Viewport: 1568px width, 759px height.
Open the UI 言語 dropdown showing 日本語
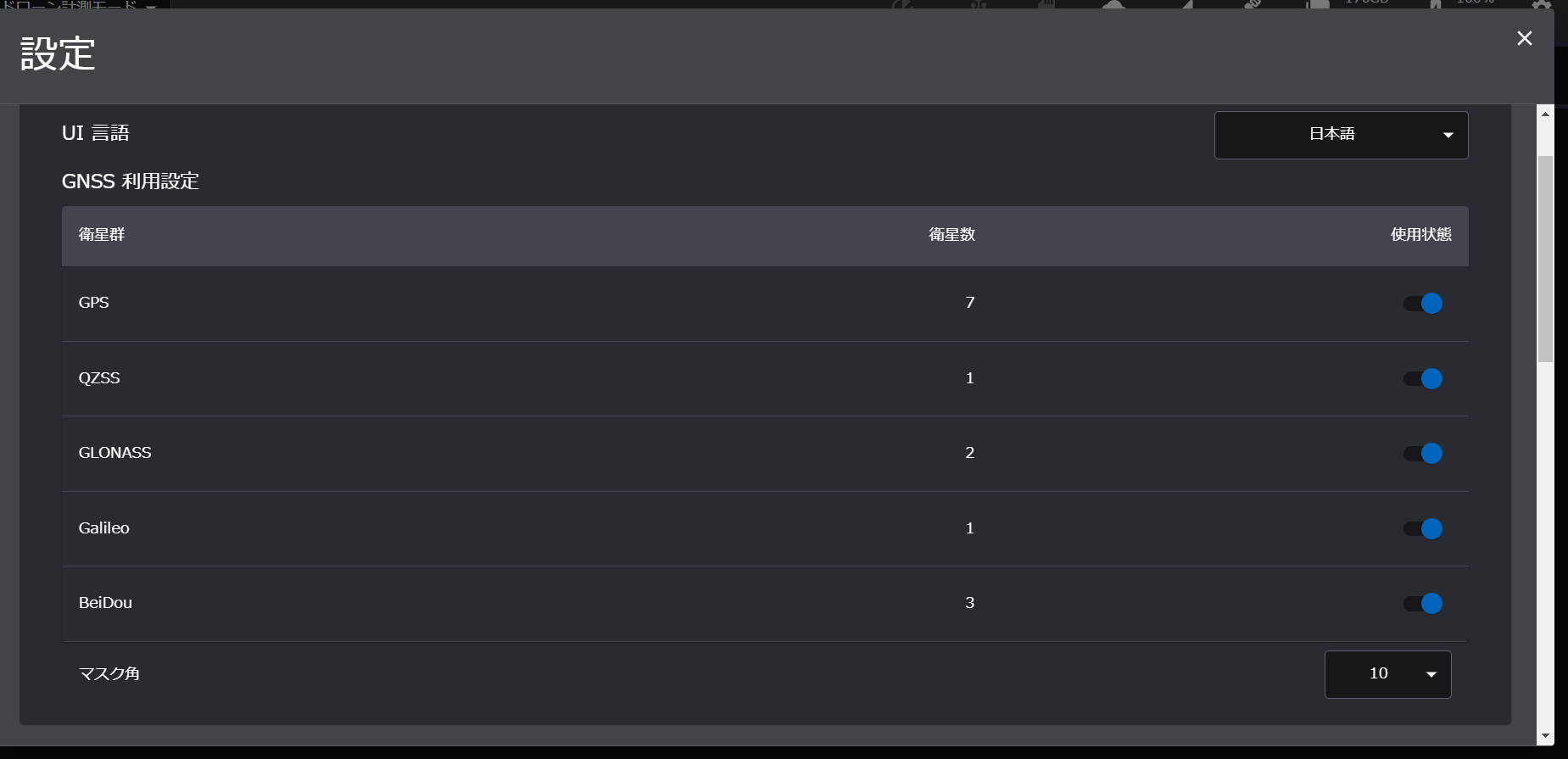1341,135
